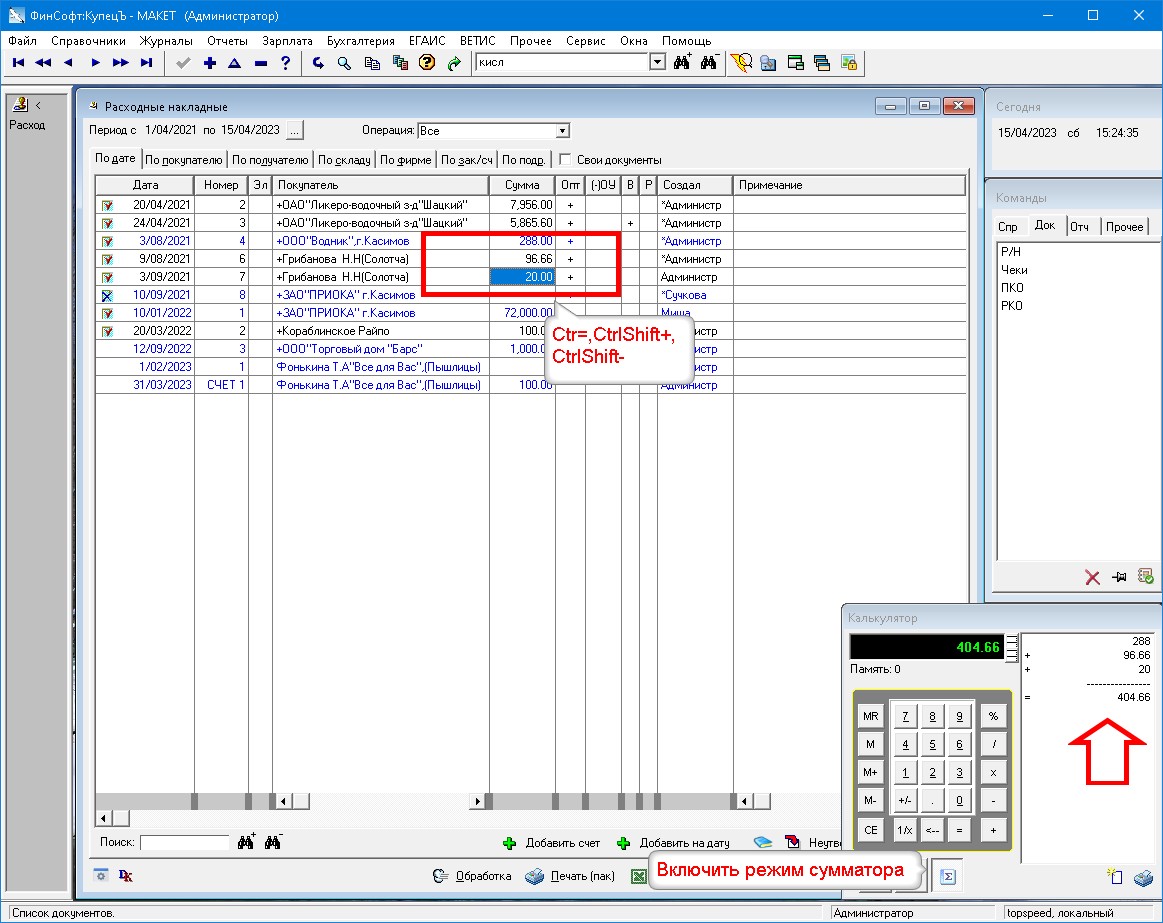Click the Печать (пак) button

(x=571, y=876)
